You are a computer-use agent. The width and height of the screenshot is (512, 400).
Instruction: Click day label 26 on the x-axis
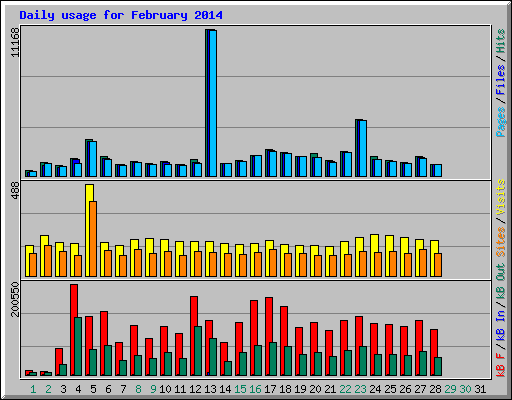pos(405,389)
